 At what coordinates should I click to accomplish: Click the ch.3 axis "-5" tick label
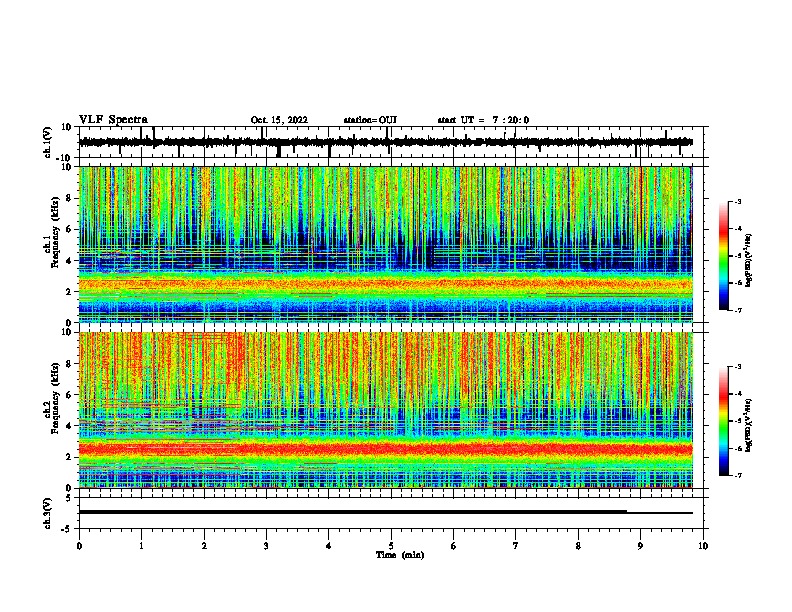[x=67, y=529]
